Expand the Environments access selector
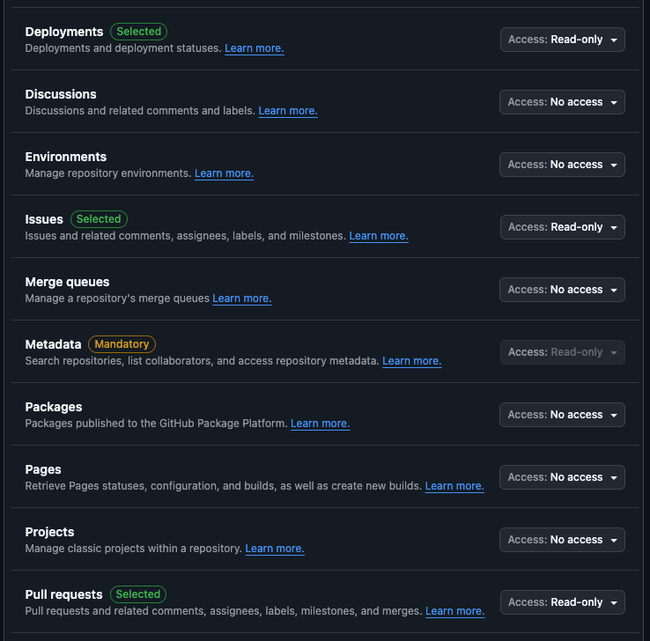The height and width of the screenshot is (641, 650). point(562,165)
